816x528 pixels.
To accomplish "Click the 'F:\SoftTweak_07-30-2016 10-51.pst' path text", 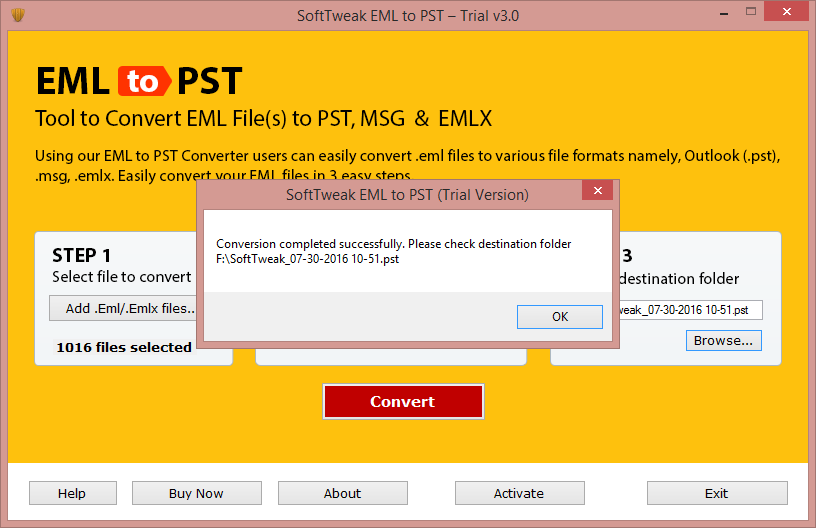I will click(x=308, y=259).
